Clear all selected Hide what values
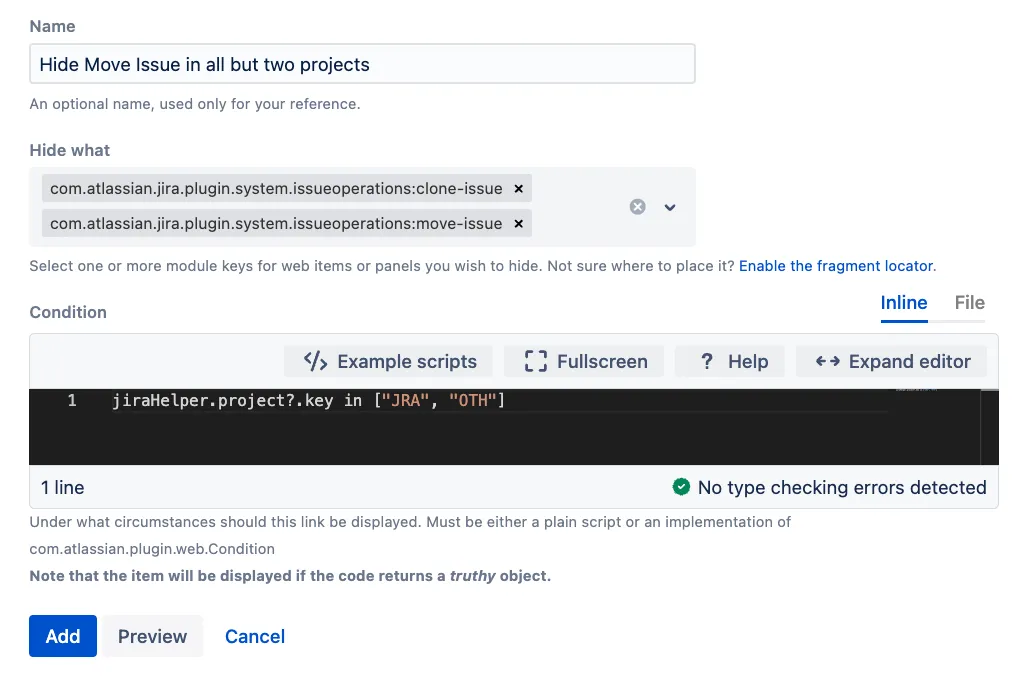Viewport: 1026px width, 684px height. tap(637, 207)
